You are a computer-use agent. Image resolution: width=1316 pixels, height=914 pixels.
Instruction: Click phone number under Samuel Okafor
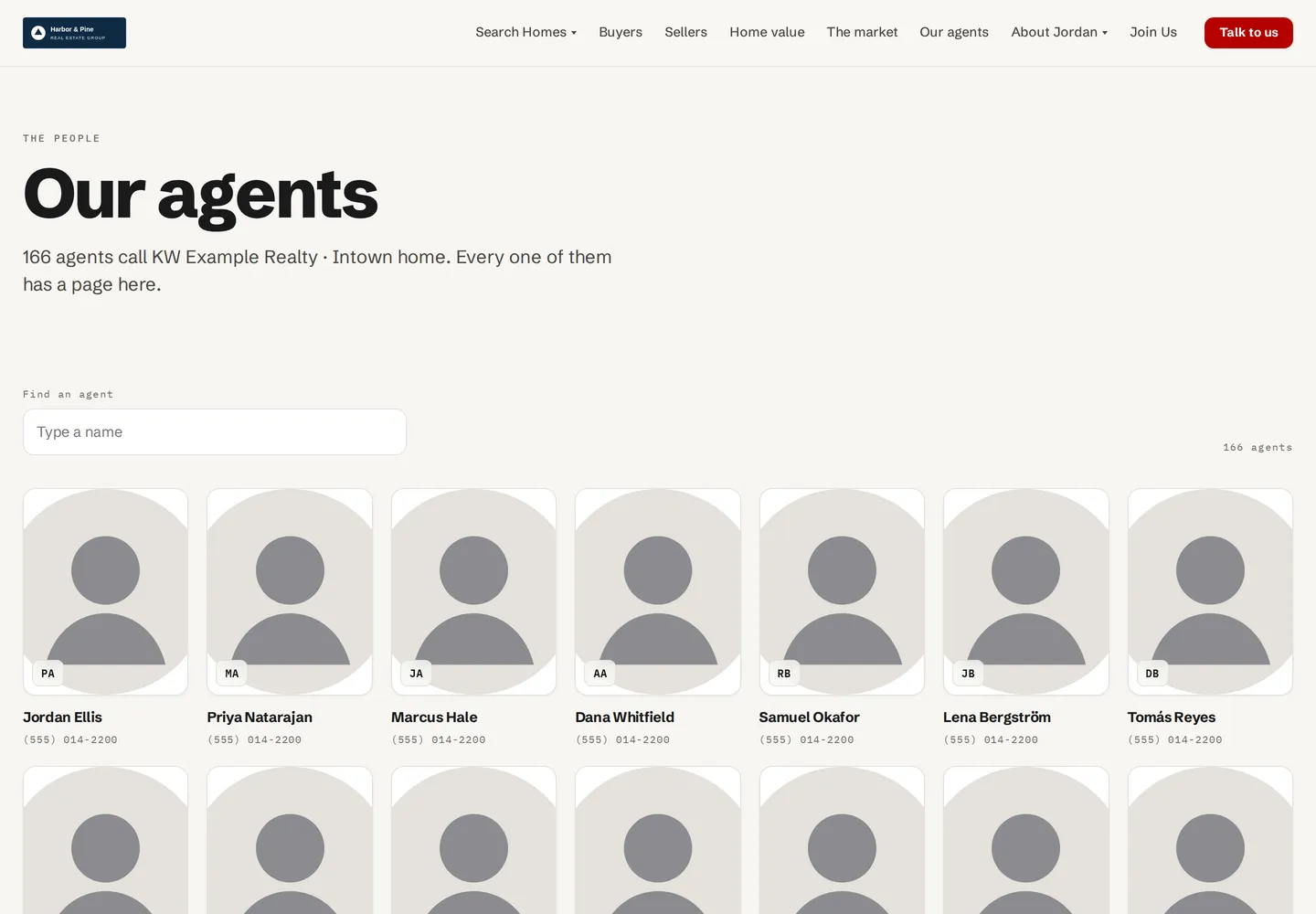click(807, 740)
